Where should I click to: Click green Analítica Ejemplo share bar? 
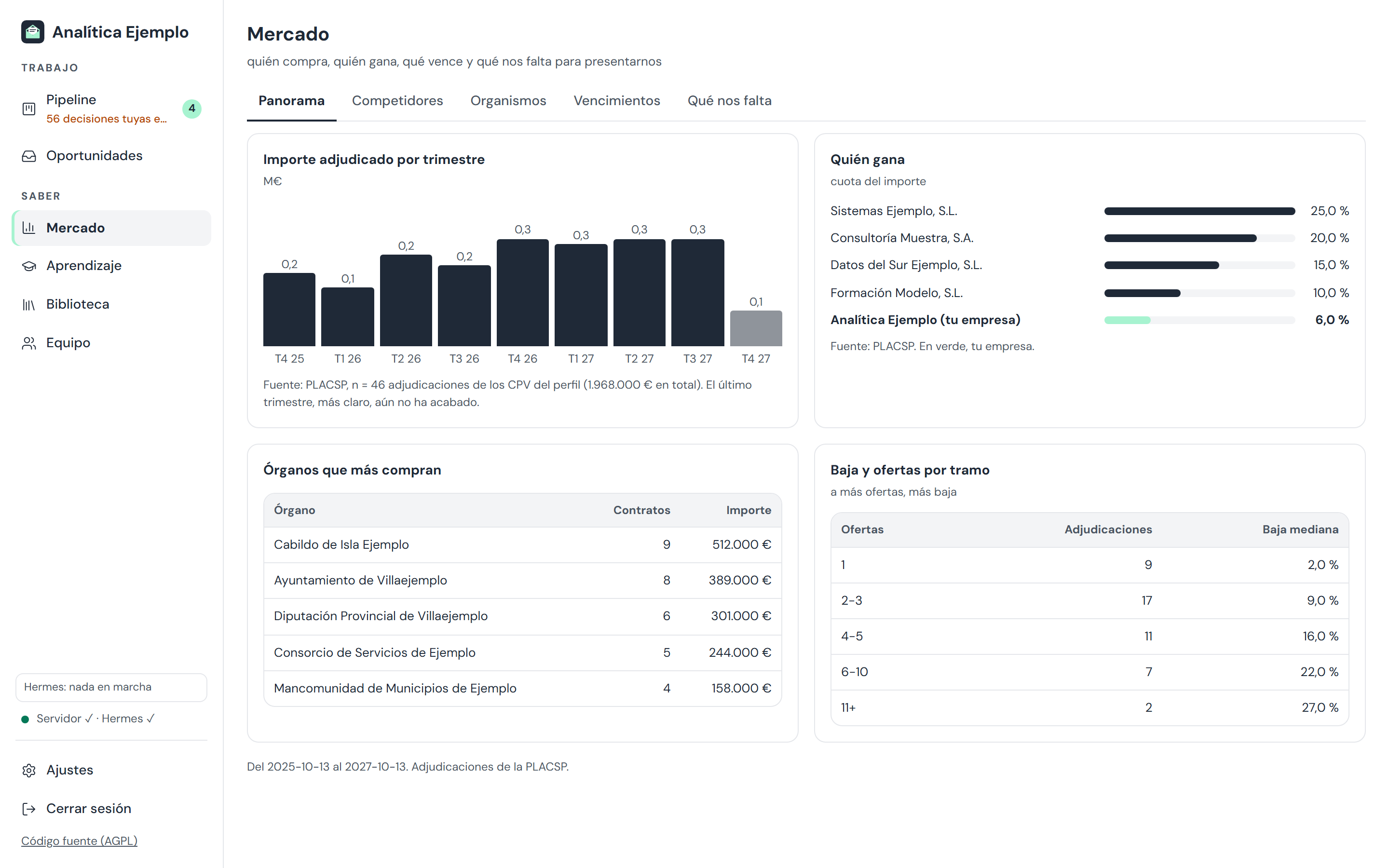[x=1127, y=320]
